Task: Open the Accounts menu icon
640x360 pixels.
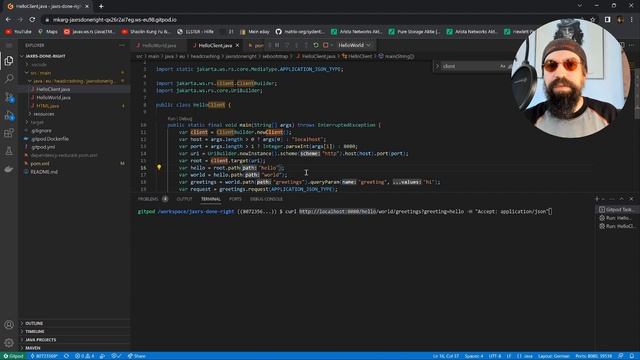Action: coord(9,325)
